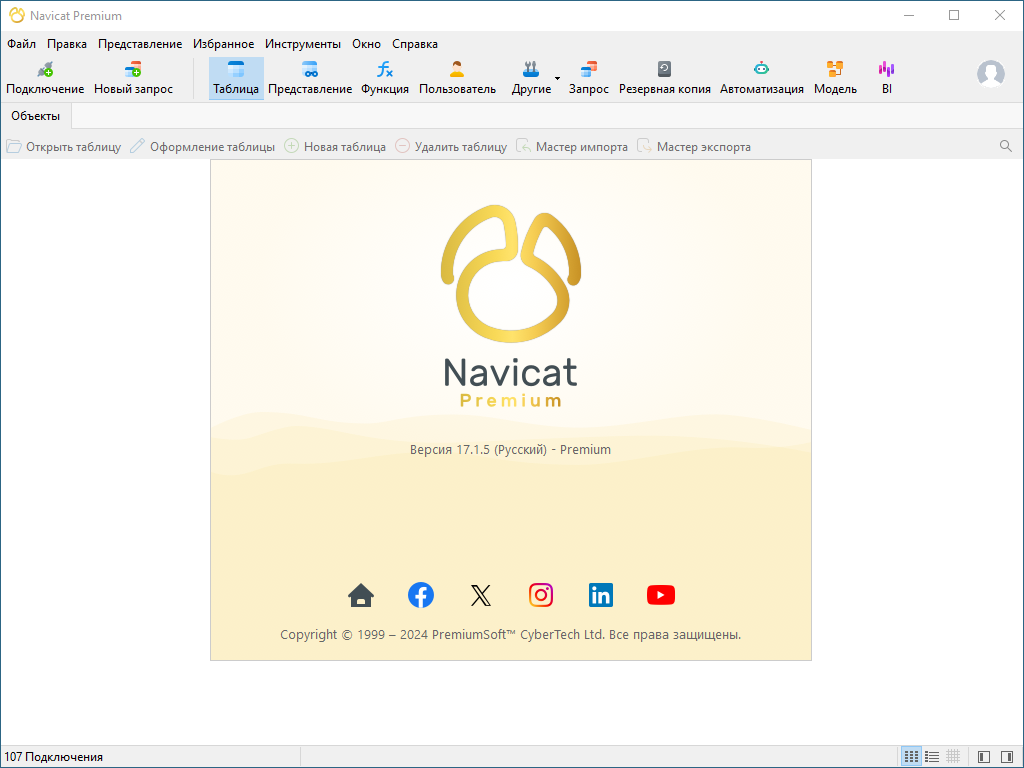Open the Правка menu
Screen dimensions: 1024x768
point(67,44)
